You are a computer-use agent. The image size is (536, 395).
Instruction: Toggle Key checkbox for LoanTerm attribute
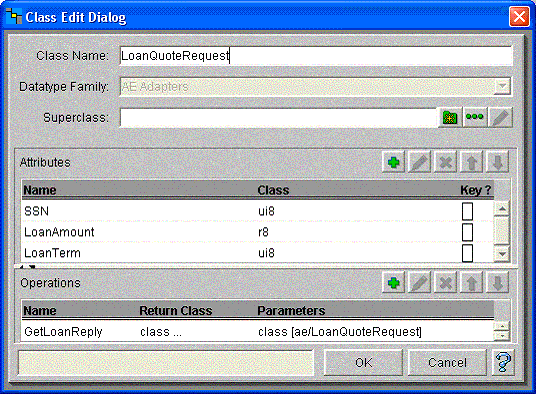pos(467,253)
